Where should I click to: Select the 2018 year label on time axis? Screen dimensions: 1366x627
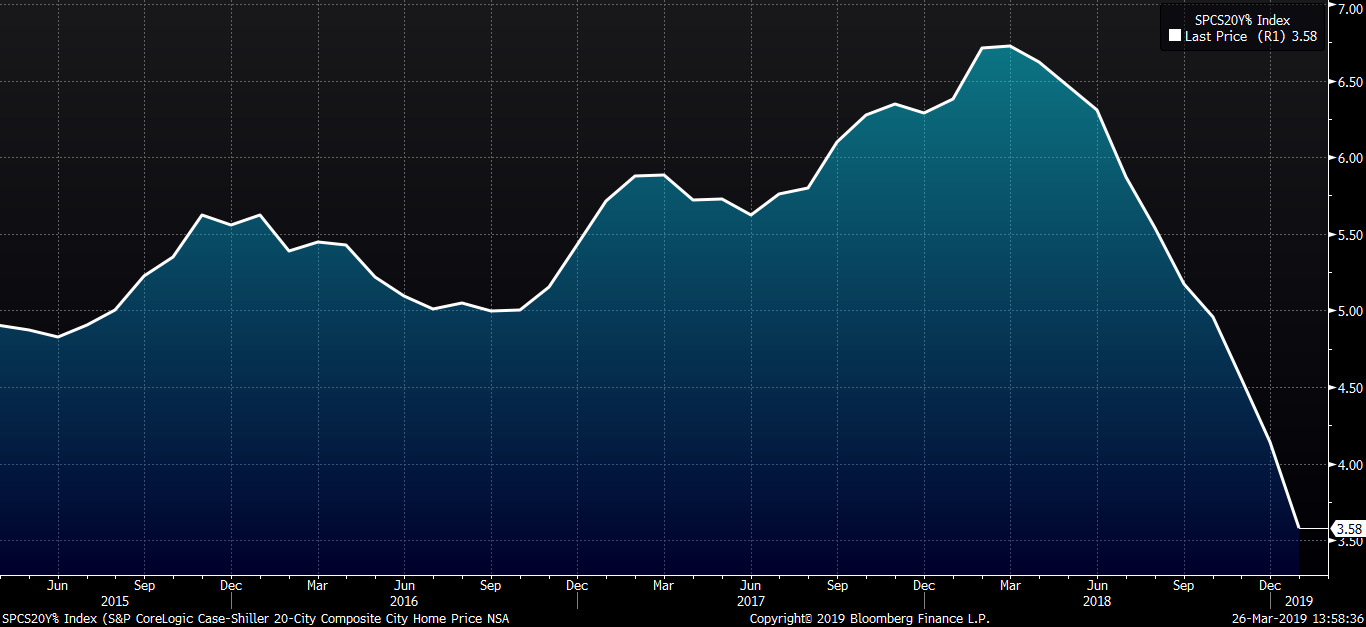(1097, 602)
